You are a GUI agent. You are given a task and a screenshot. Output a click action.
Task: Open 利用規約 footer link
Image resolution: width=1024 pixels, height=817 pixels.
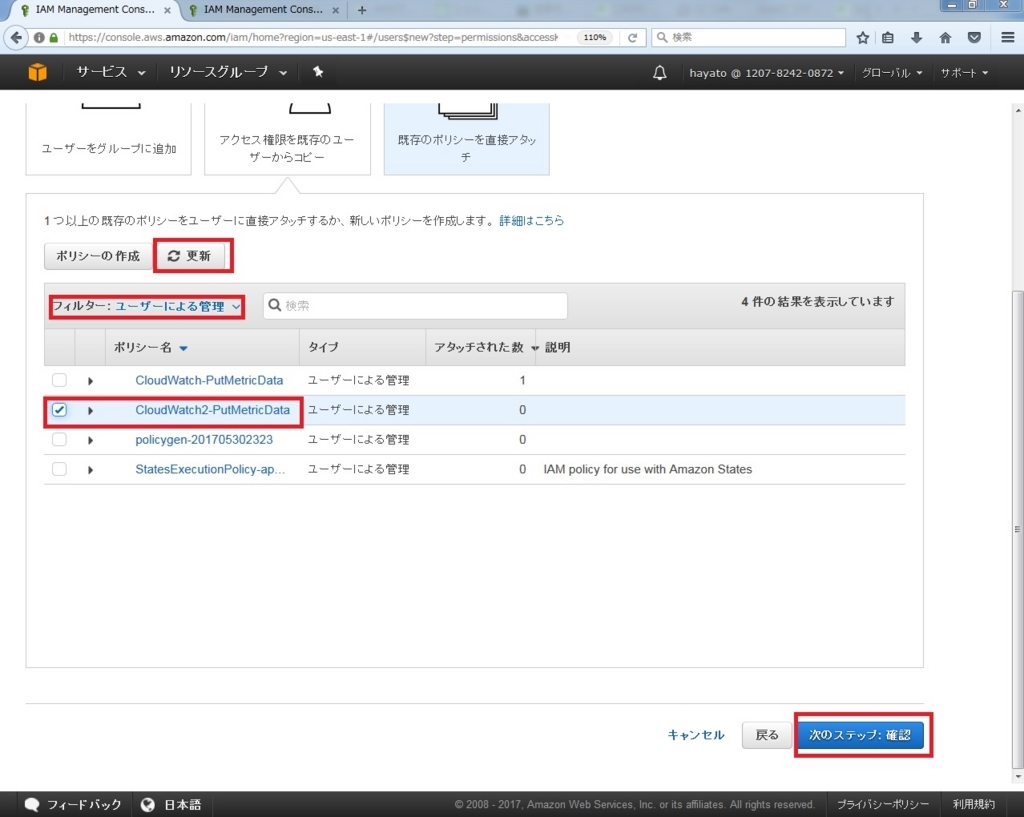click(973, 805)
